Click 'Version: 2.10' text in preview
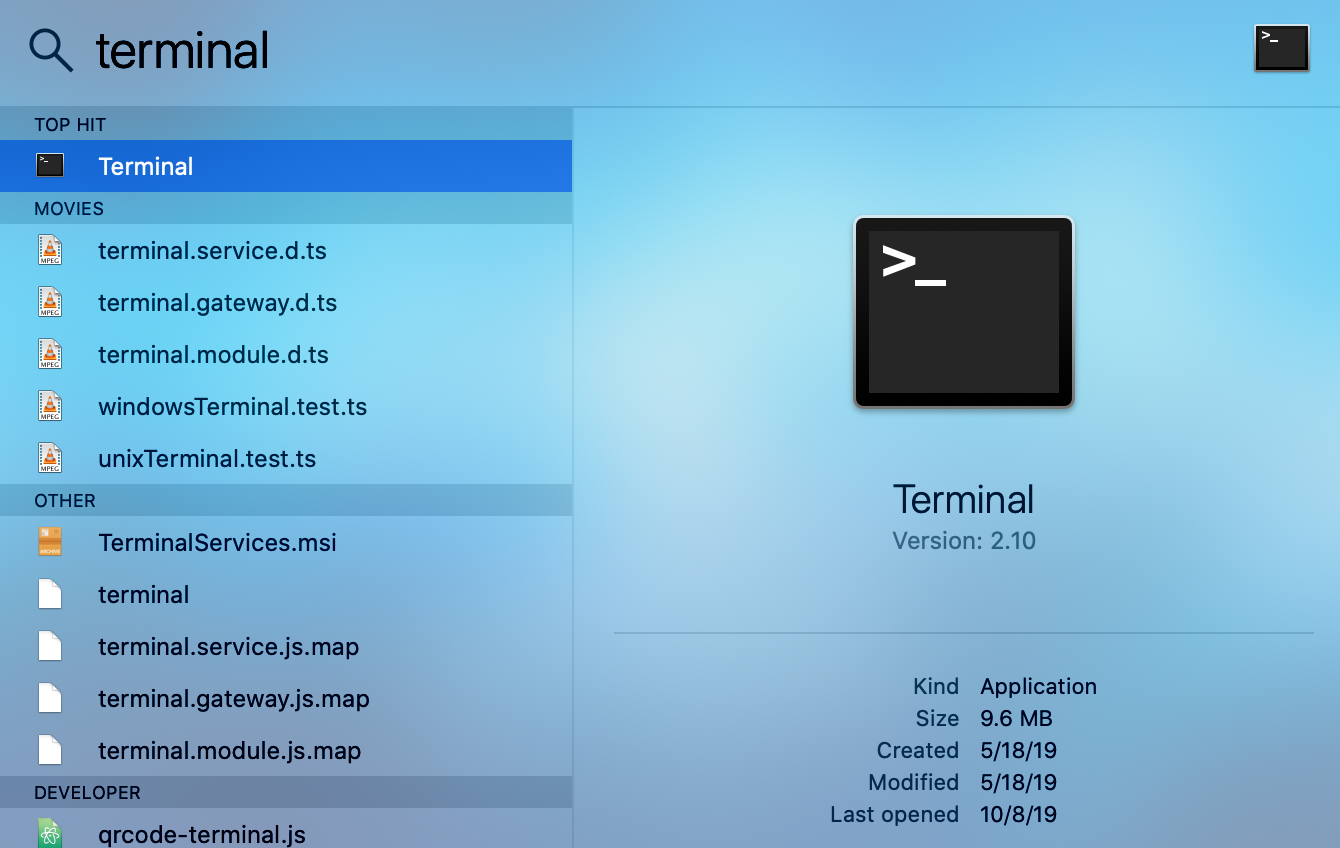 [x=963, y=541]
